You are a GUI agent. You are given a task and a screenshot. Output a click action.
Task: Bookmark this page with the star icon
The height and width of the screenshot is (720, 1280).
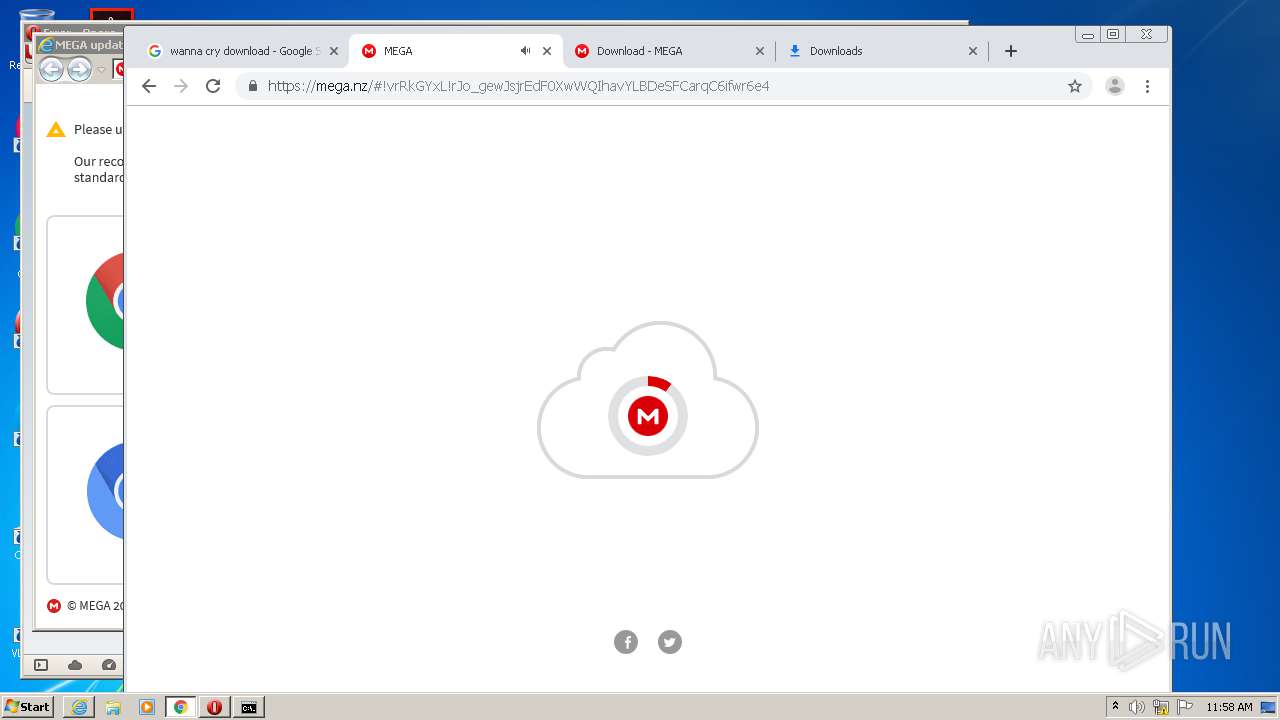point(1075,86)
